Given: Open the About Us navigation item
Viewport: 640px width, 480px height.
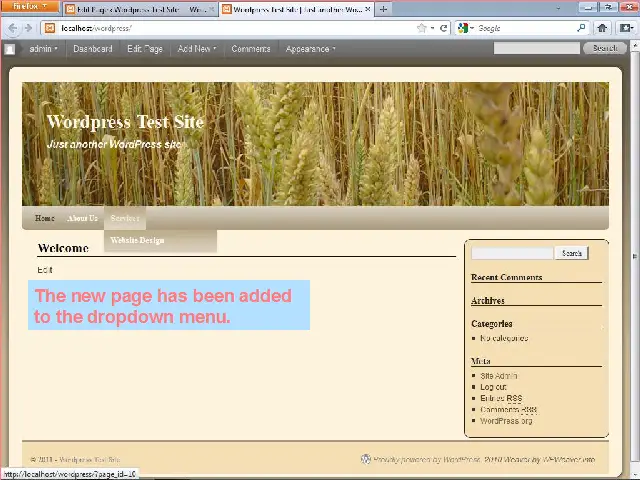Looking at the screenshot, I should pyautogui.click(x=82, y=218).
